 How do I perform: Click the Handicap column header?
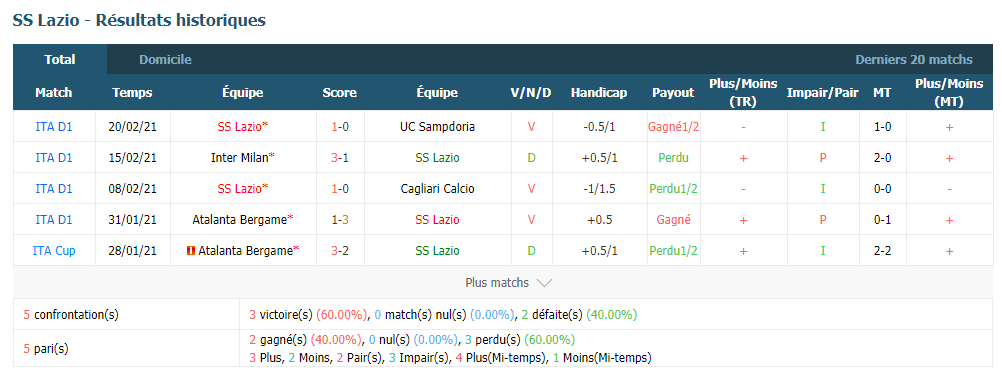599,93
